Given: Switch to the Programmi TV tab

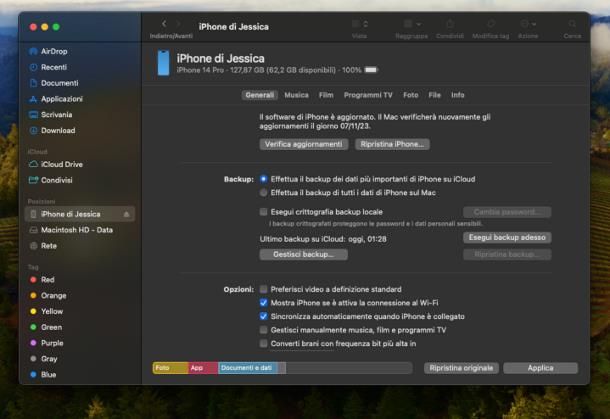Looking at the screenshot, I should coord(368,95).
